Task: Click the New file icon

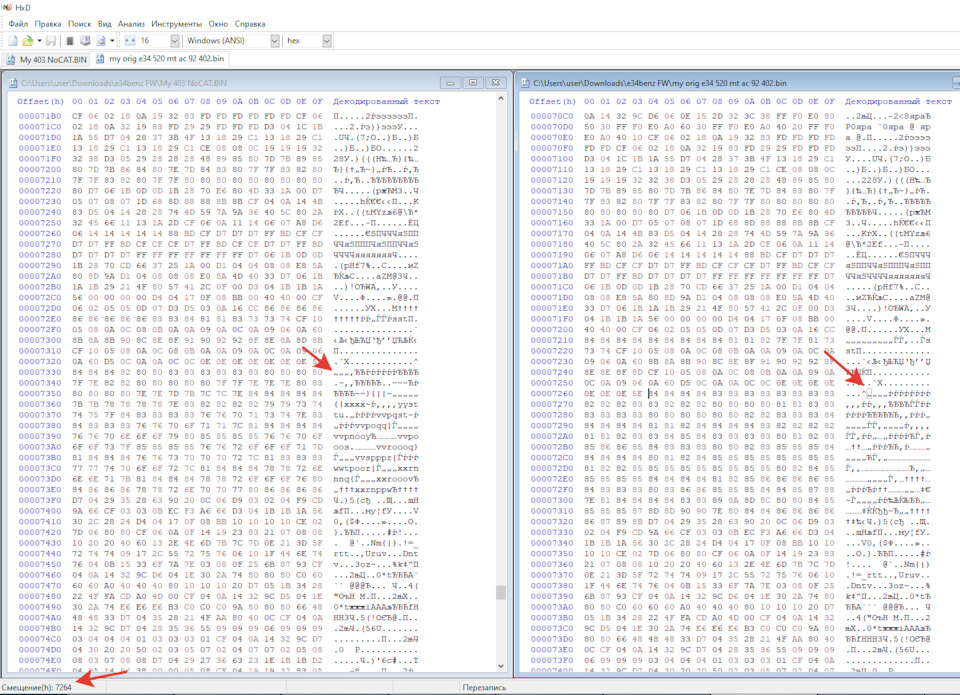Action: 13,40
